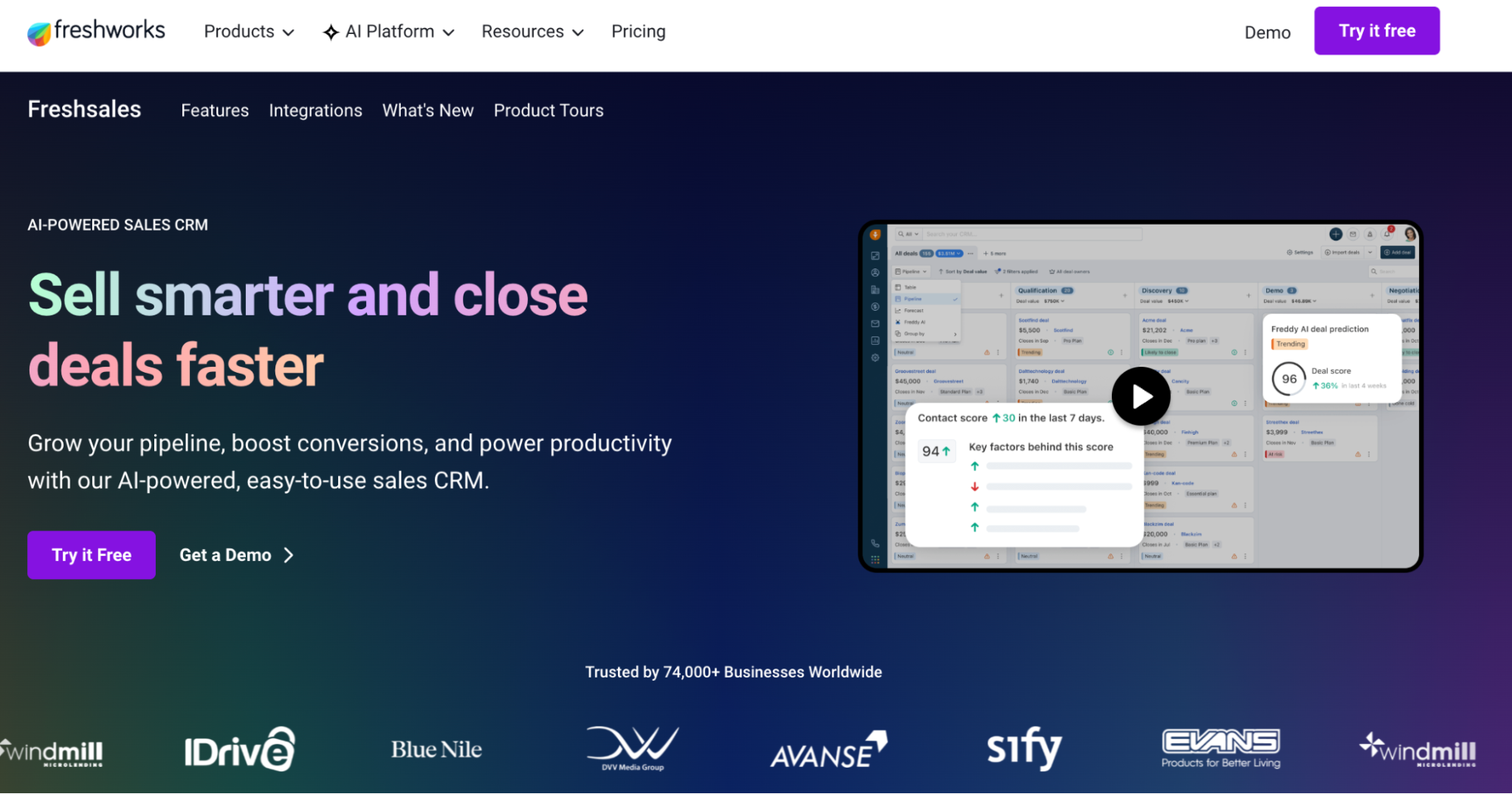1512x794 pixels.
Task: Select What's New in Freshsales menu
Action: click(x=428, y=110)
